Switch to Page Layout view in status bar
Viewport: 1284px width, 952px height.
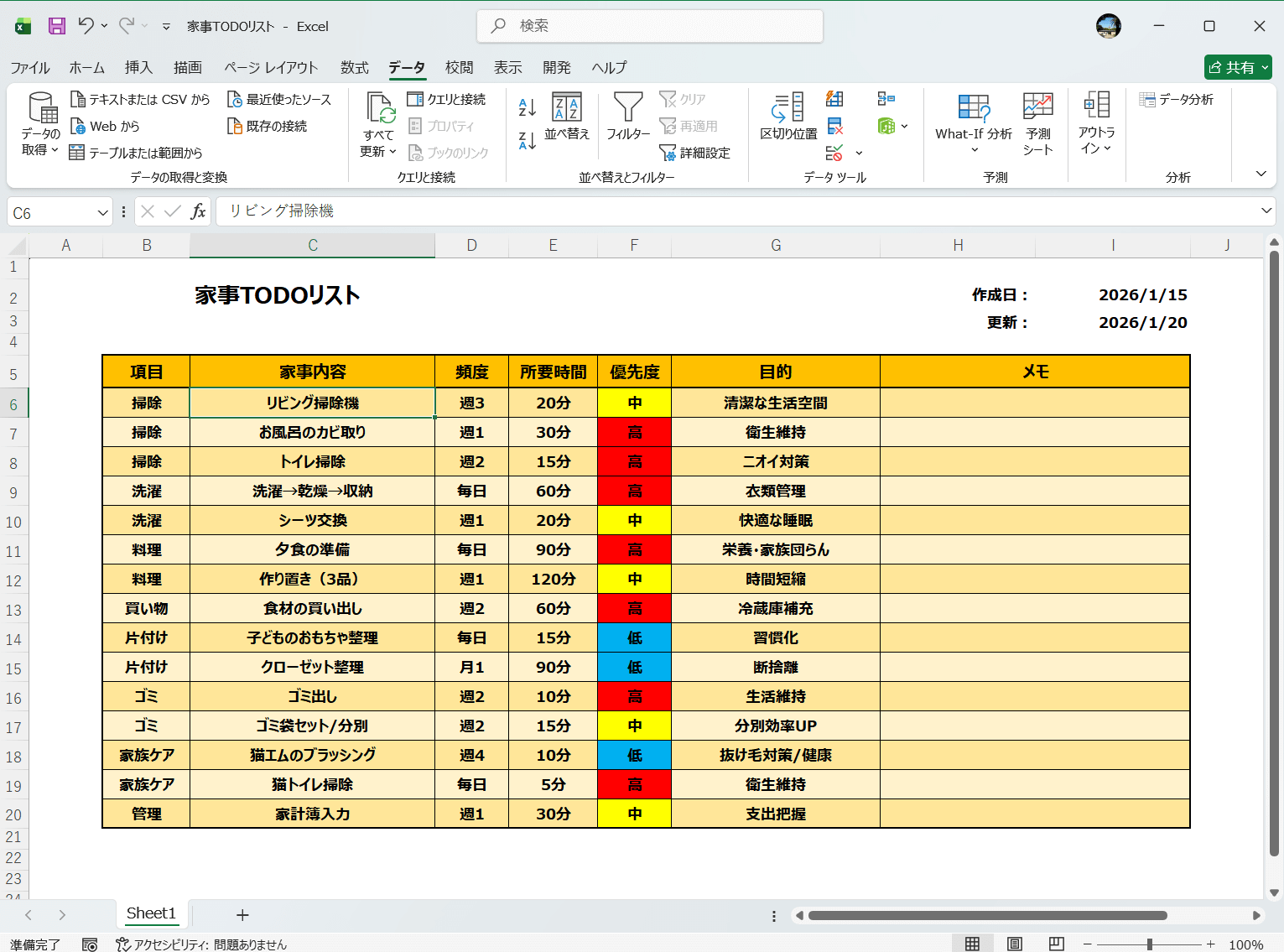1015,944
